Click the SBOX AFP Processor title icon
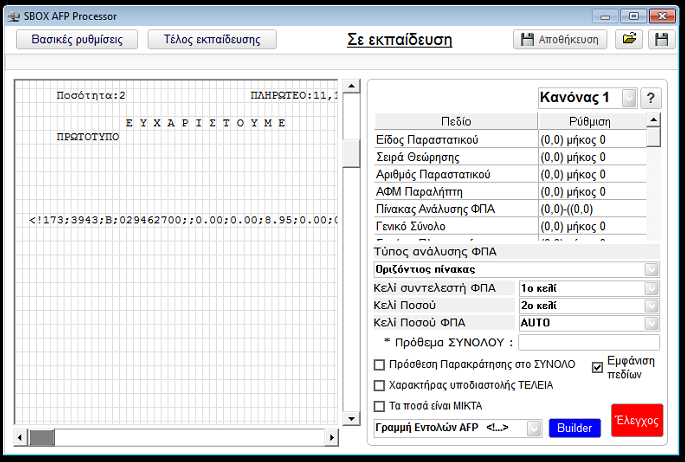685x462 pixels. (x=14, y=17)
